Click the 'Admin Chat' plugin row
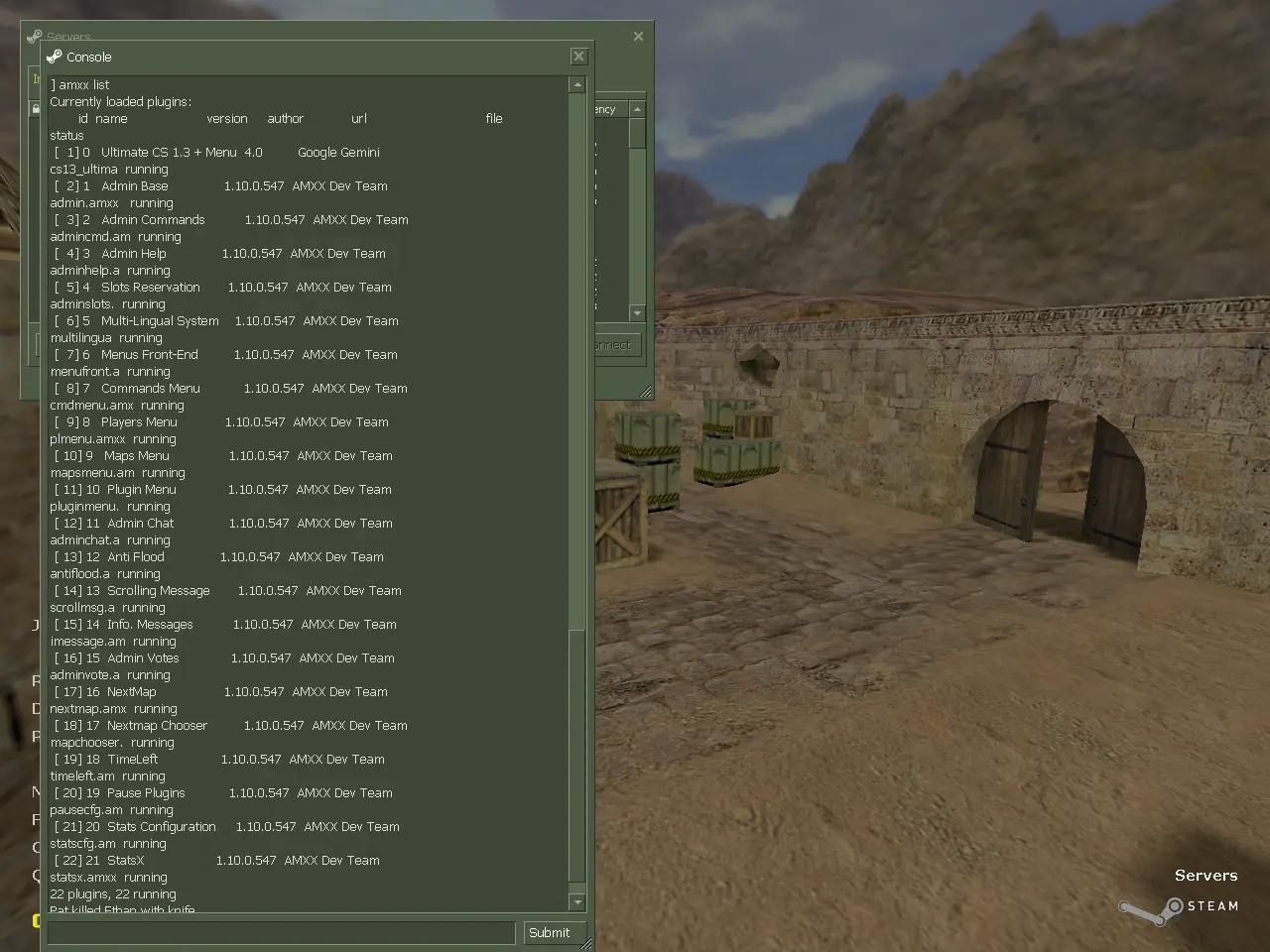This screenshot has width=1270, height=952. (223, 524)
